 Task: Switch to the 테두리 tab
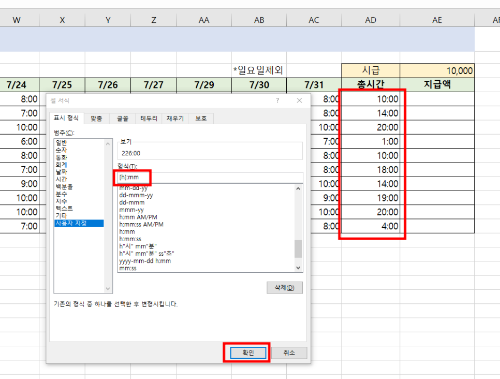coord(149,118)
